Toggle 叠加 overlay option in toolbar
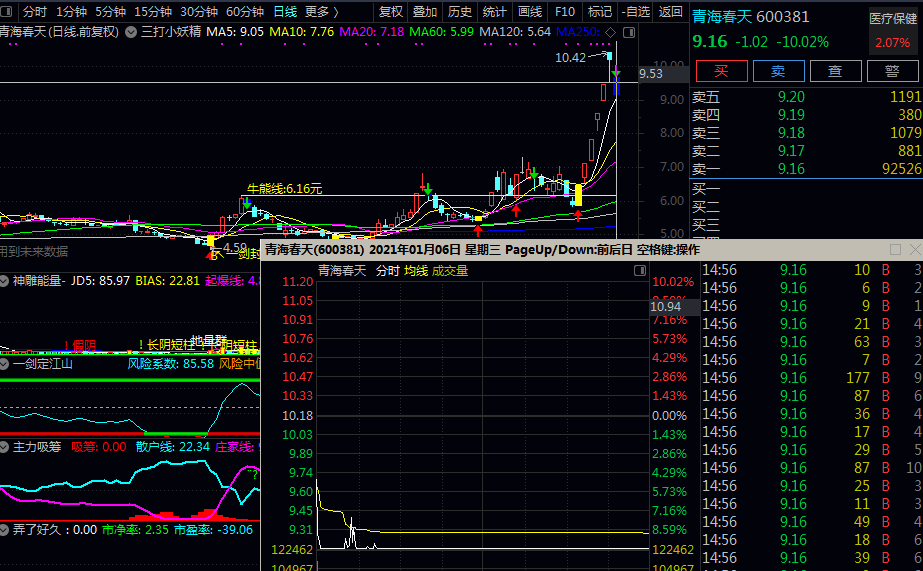 point(425,12)
